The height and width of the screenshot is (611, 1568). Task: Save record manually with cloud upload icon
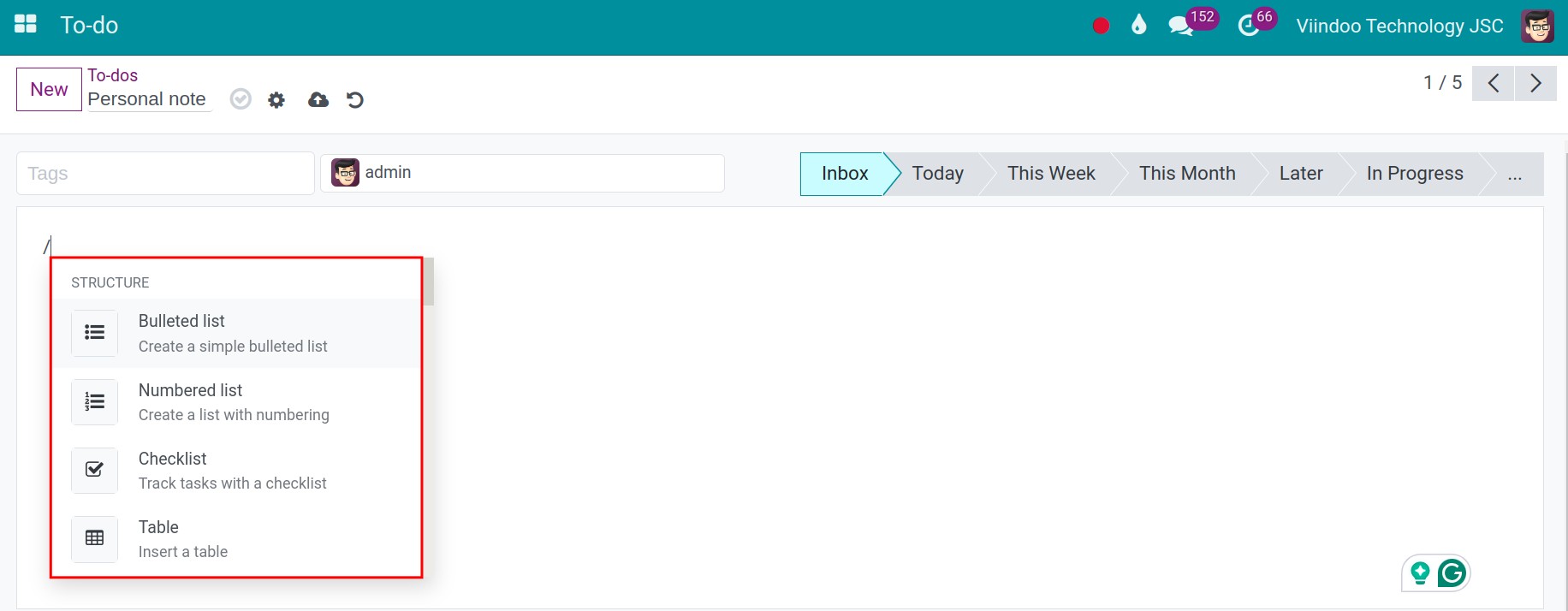(318, 100)
